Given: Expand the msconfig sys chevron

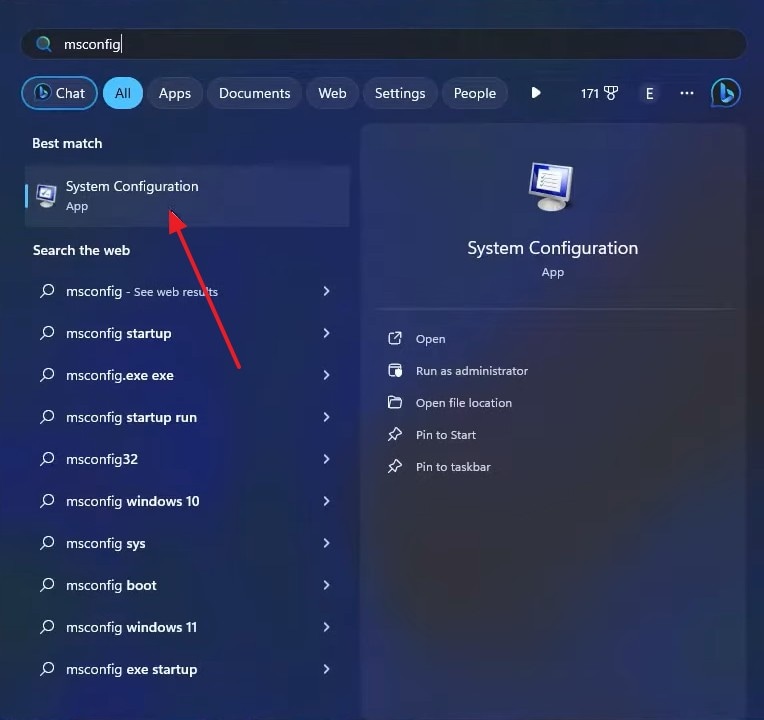Looking at the screenshot, I should tap(326, 542).
